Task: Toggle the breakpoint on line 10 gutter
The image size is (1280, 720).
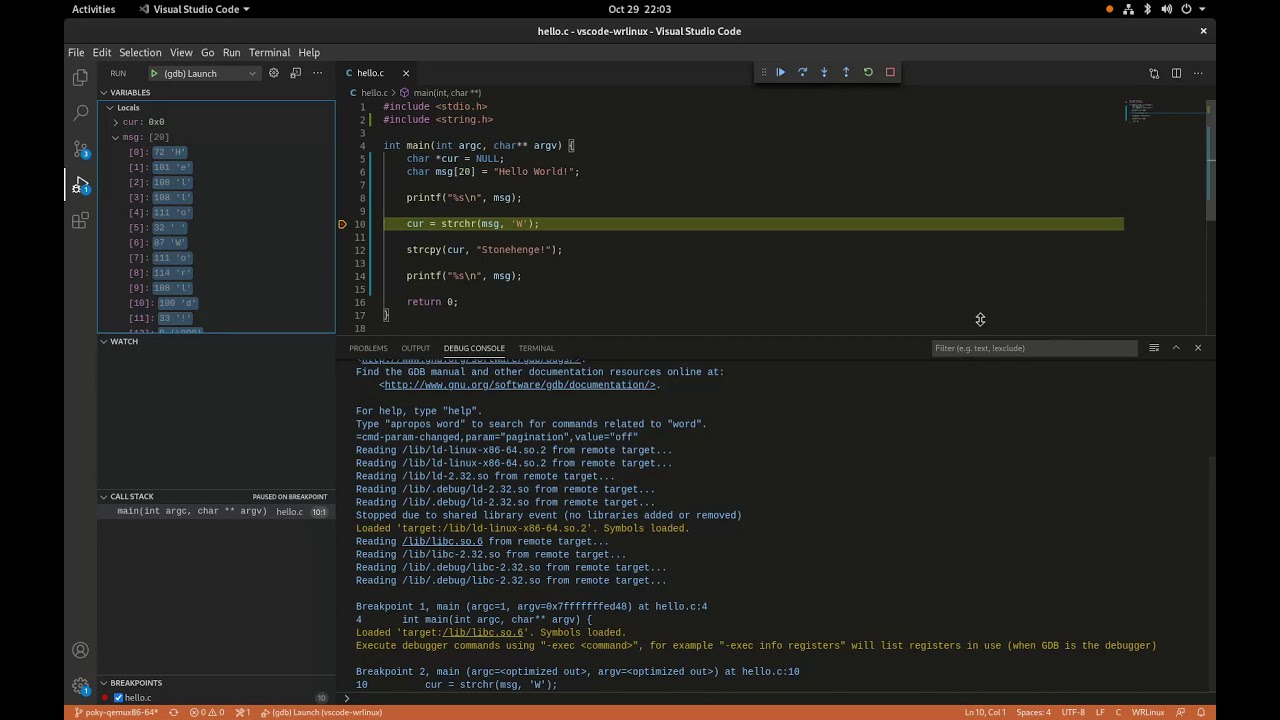Action: click(x=342, y=224)
